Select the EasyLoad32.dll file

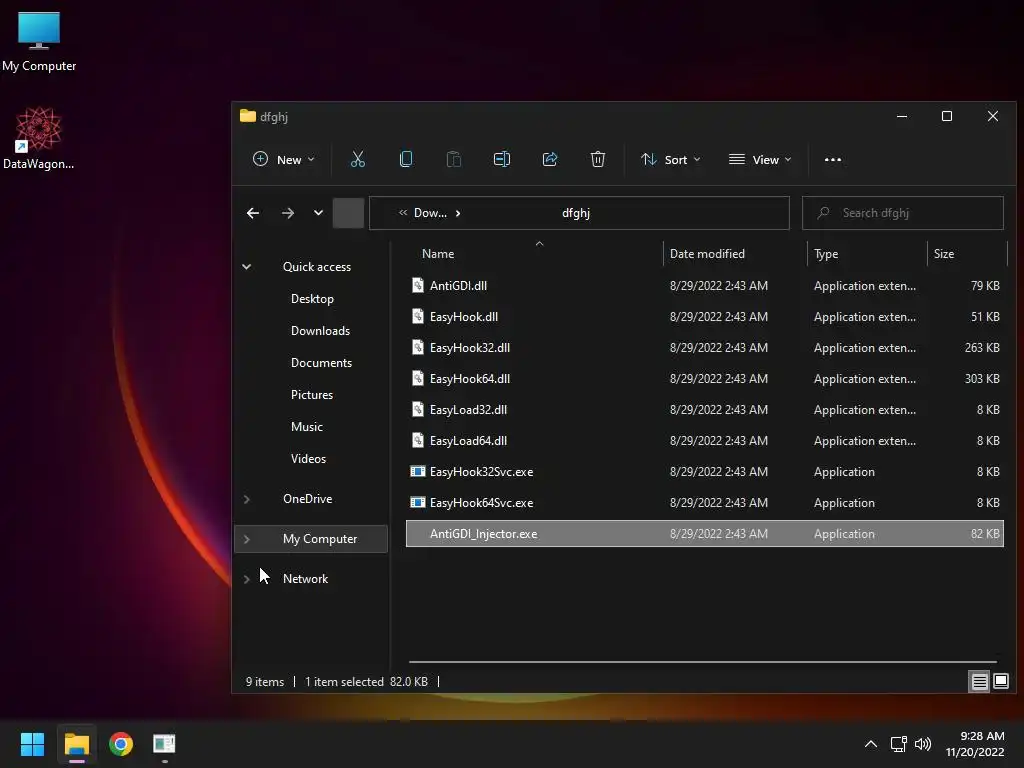tap(705, 409)
